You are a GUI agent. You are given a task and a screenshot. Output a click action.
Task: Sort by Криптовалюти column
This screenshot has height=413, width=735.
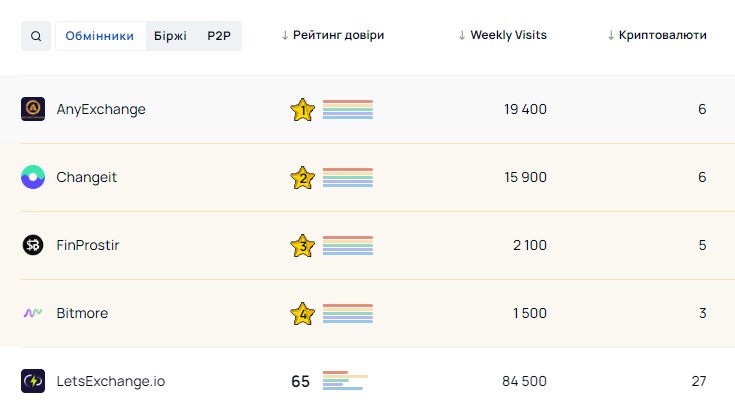coord(656,35)
